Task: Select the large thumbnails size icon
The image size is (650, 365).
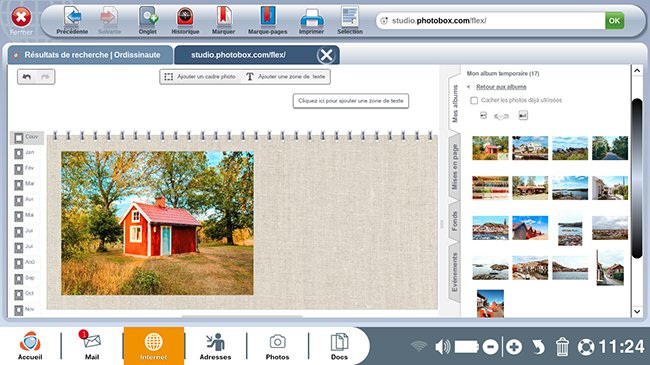Action: 523,115
